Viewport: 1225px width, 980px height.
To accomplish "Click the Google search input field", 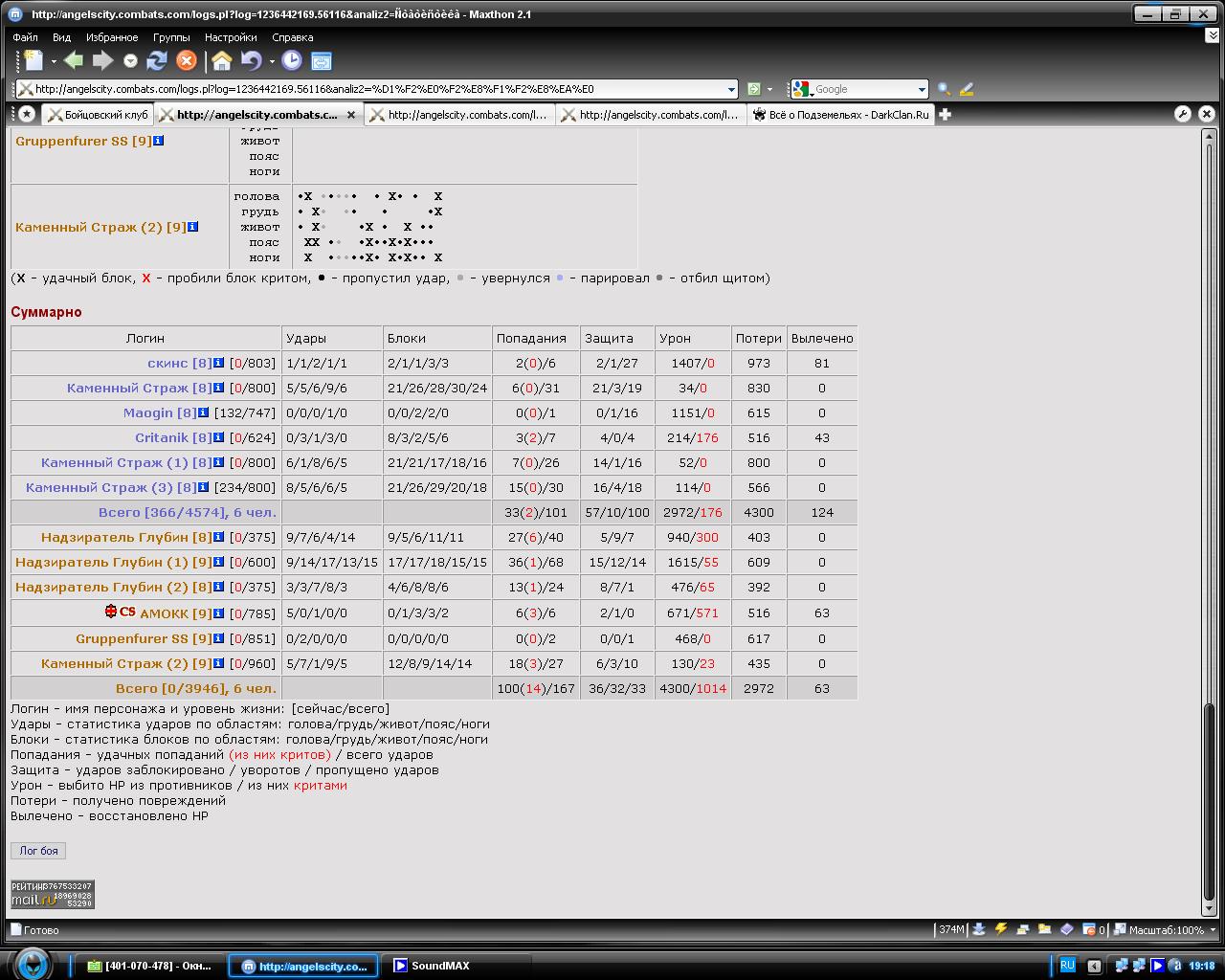I will click(865, 89).
